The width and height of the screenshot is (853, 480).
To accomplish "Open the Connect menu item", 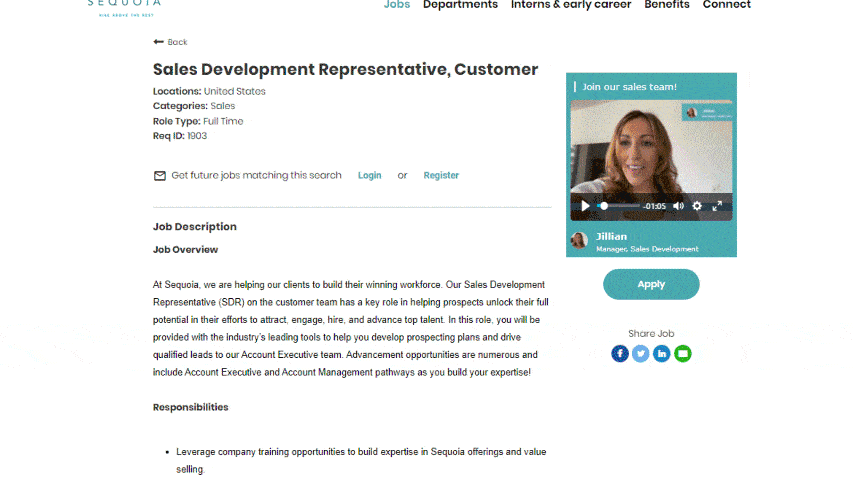I will (726, 5).
